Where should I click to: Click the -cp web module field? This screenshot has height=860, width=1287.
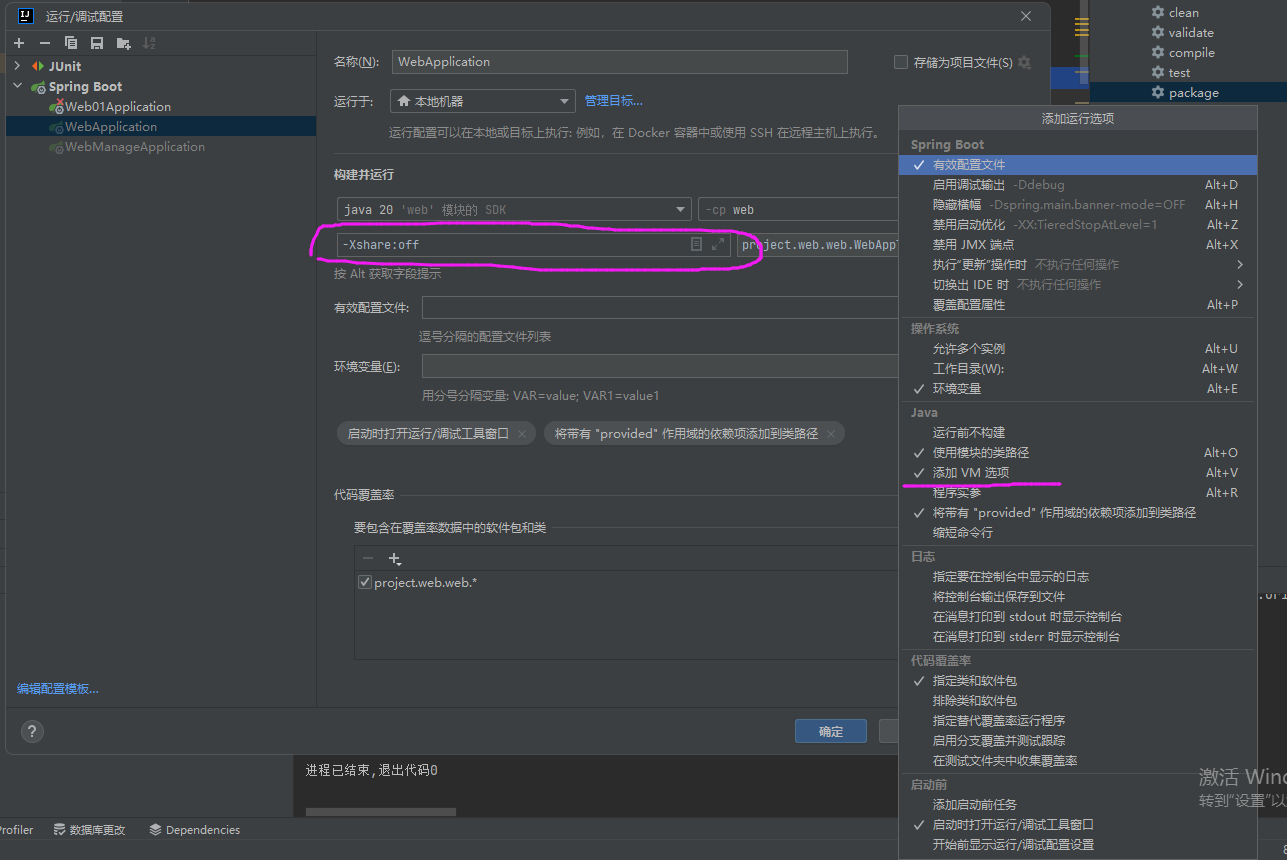pos(798,210)
